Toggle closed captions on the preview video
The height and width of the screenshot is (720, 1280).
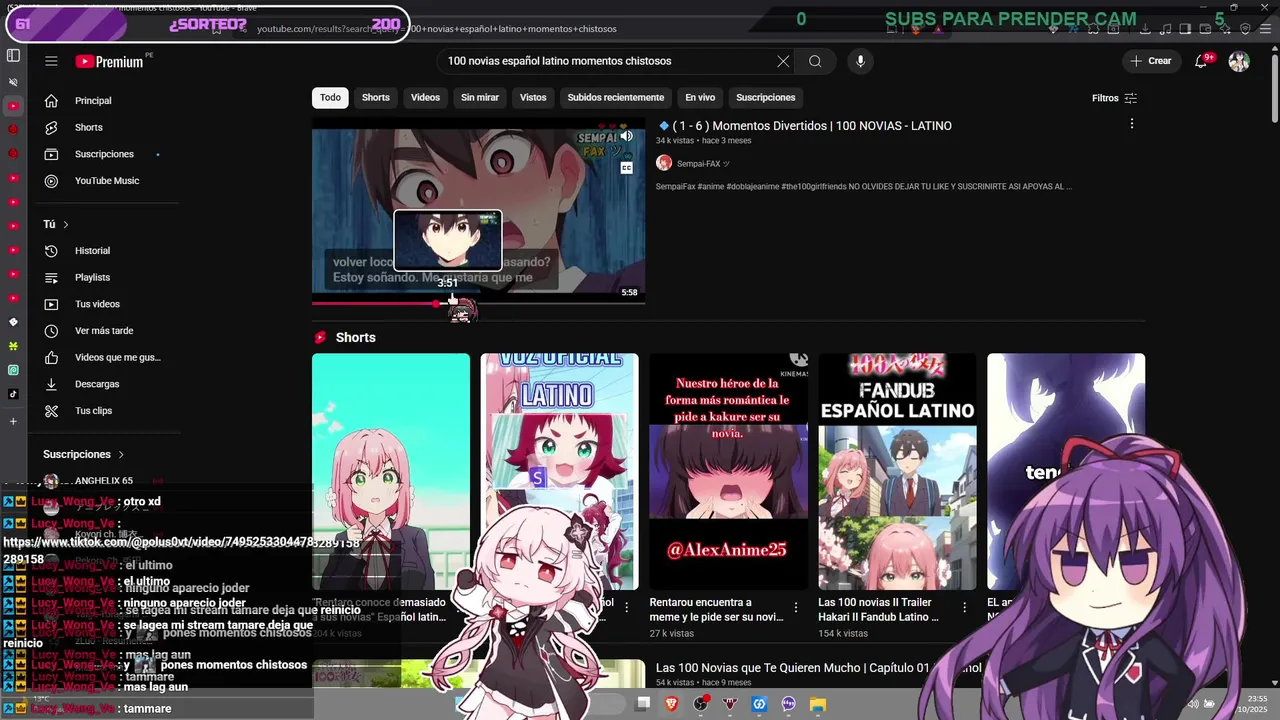click(627, 168)
